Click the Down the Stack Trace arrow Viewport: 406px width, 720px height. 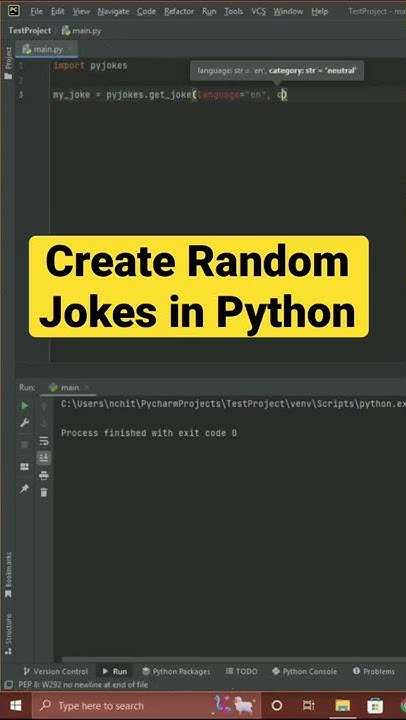click(44, 423)
